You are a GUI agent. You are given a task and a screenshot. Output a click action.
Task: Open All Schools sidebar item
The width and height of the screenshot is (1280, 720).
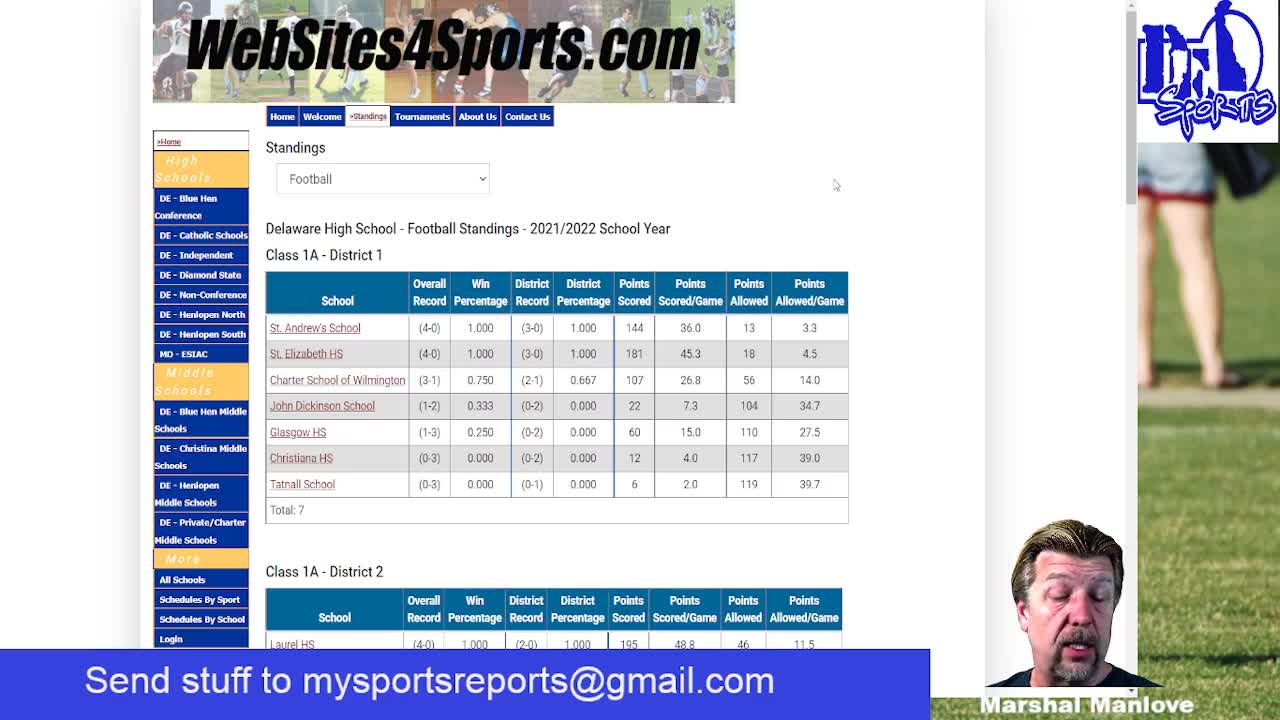coord(201,580)
